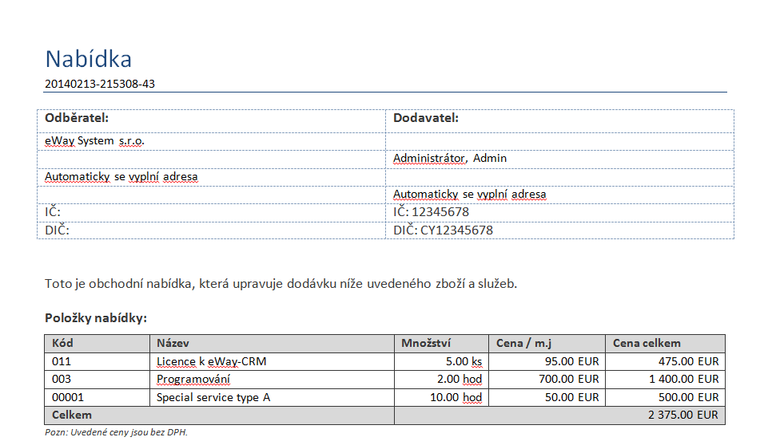This screenshot has width=768, height=441.
Task: Select the offer number 20140213-215308-43
Action: pos(100,84)
